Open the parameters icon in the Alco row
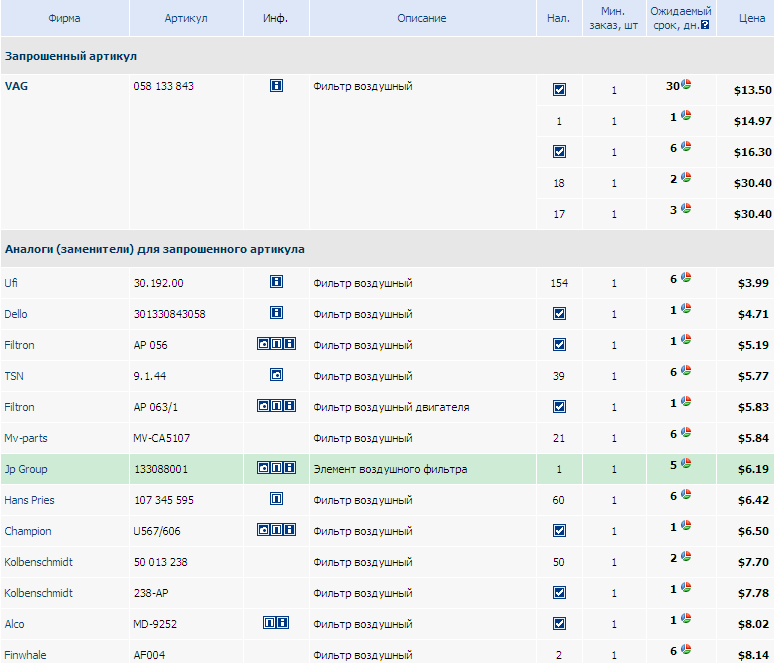This screenshot has height=663, width=774. [270, 623]
